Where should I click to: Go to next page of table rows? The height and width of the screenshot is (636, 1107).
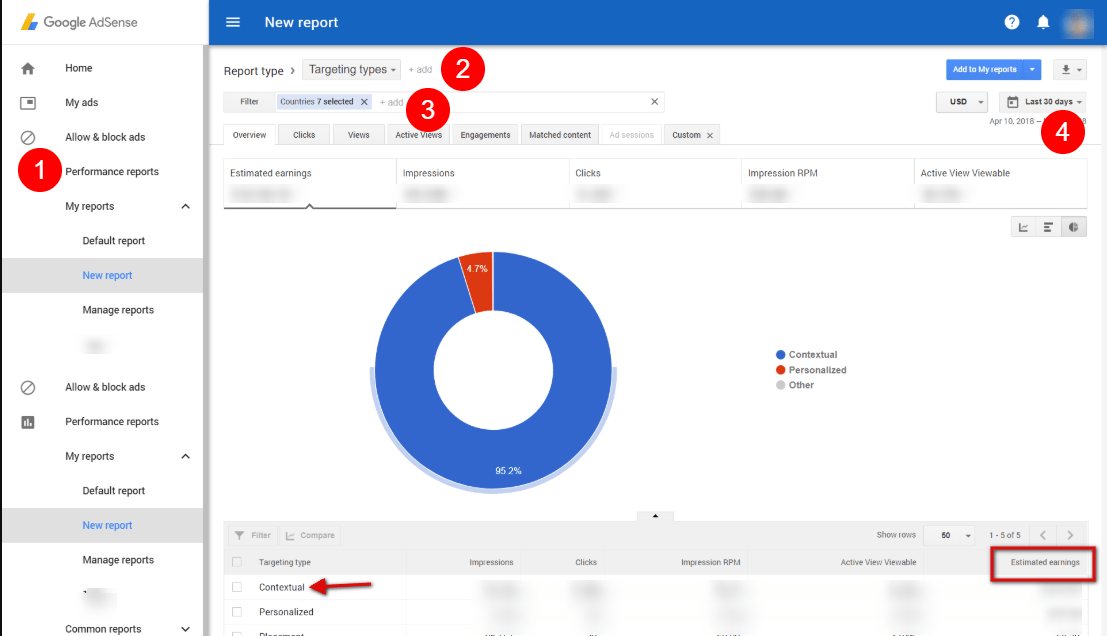(1070, 535)
